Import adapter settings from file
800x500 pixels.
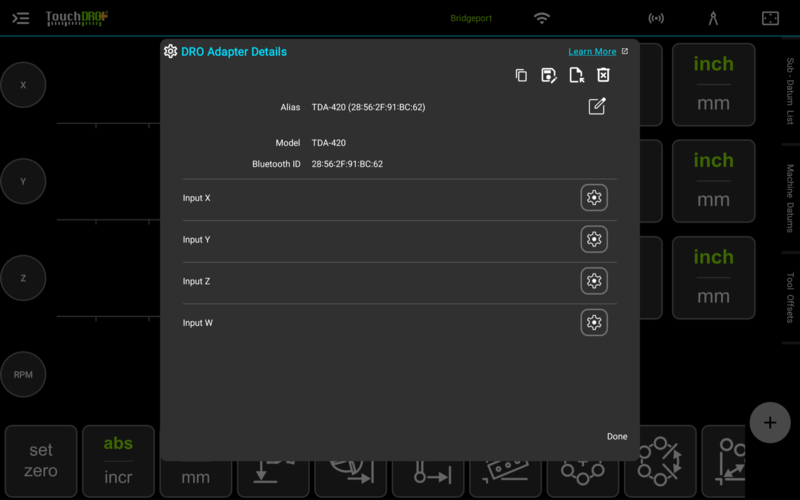click(577, 75)
